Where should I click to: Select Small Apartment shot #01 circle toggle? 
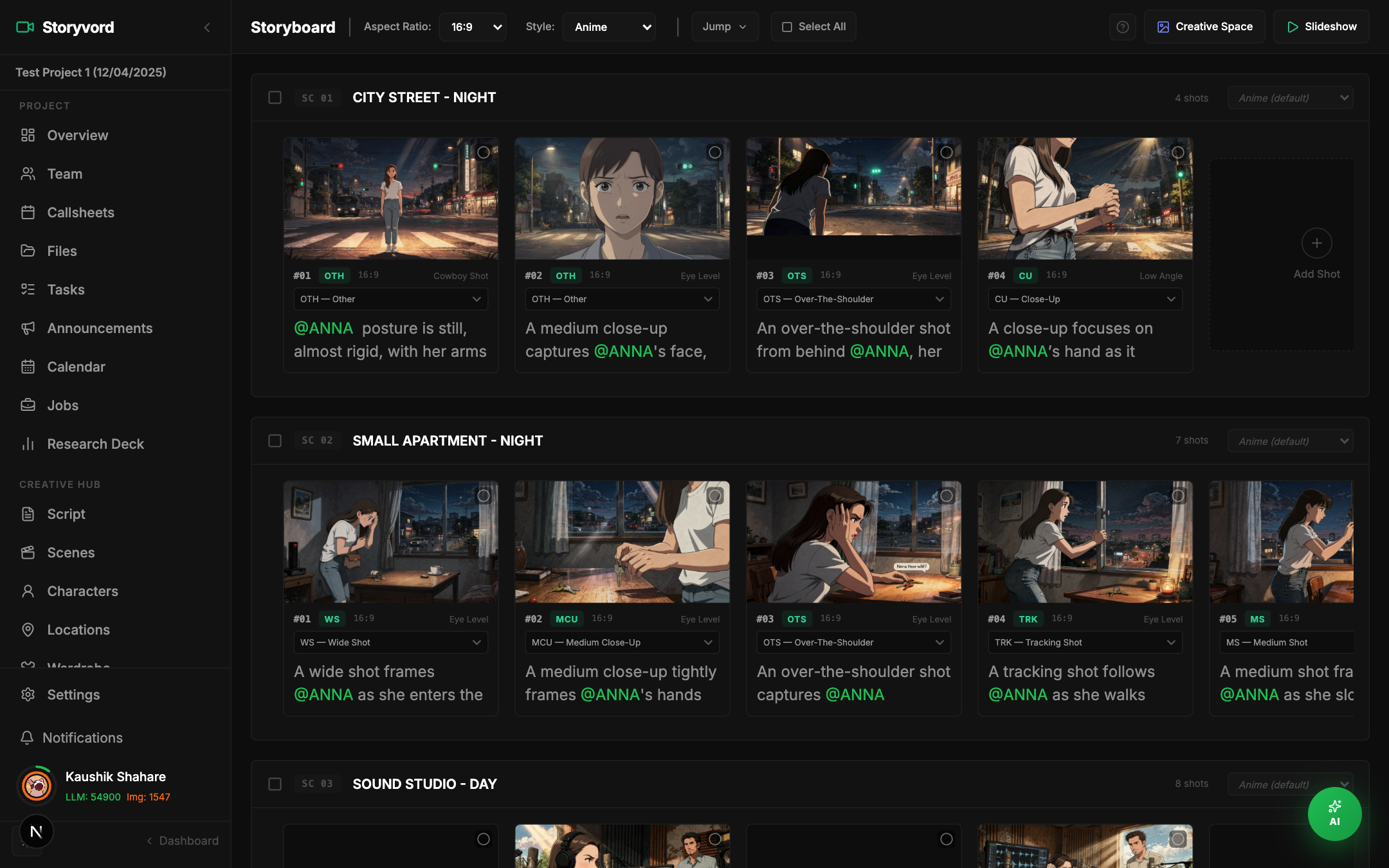tap(484, 496)
